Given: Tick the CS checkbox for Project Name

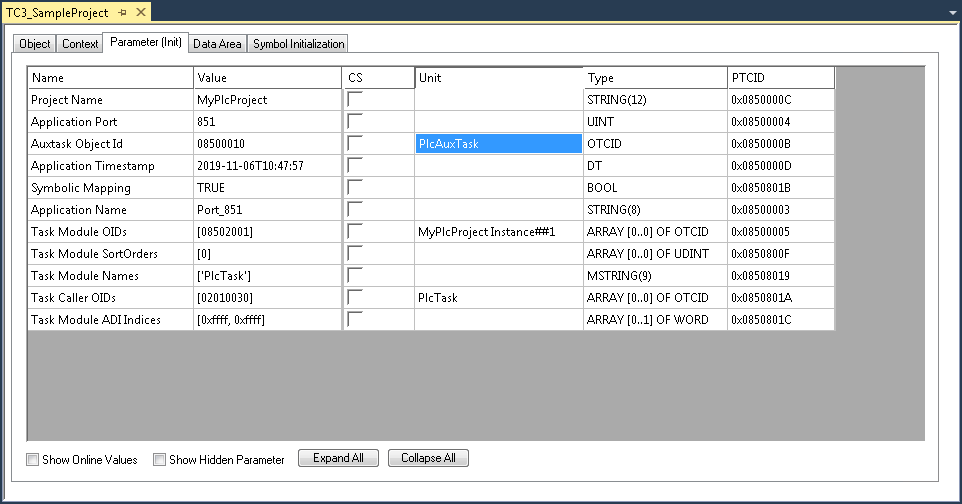Looking at the screenshot, I should [x=355, y=99].
